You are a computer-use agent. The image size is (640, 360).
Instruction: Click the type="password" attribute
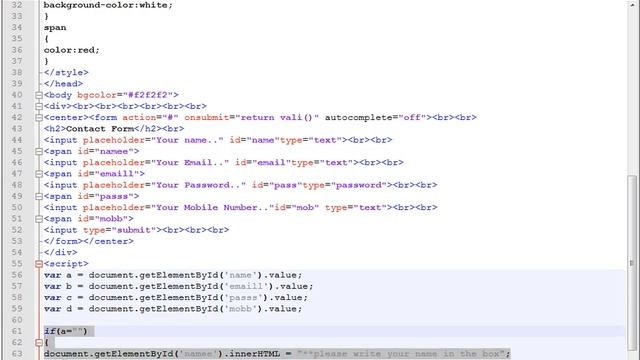tap(344, 185)
